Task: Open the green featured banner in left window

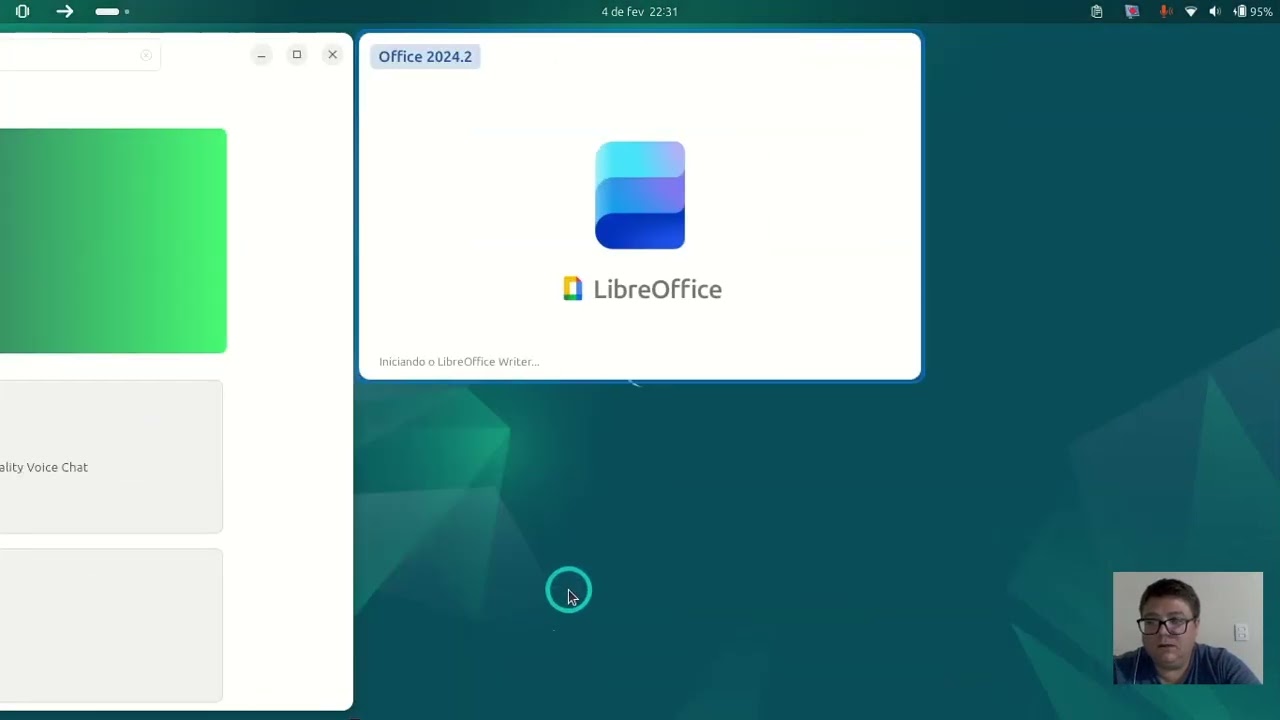Action: [113, 241]
